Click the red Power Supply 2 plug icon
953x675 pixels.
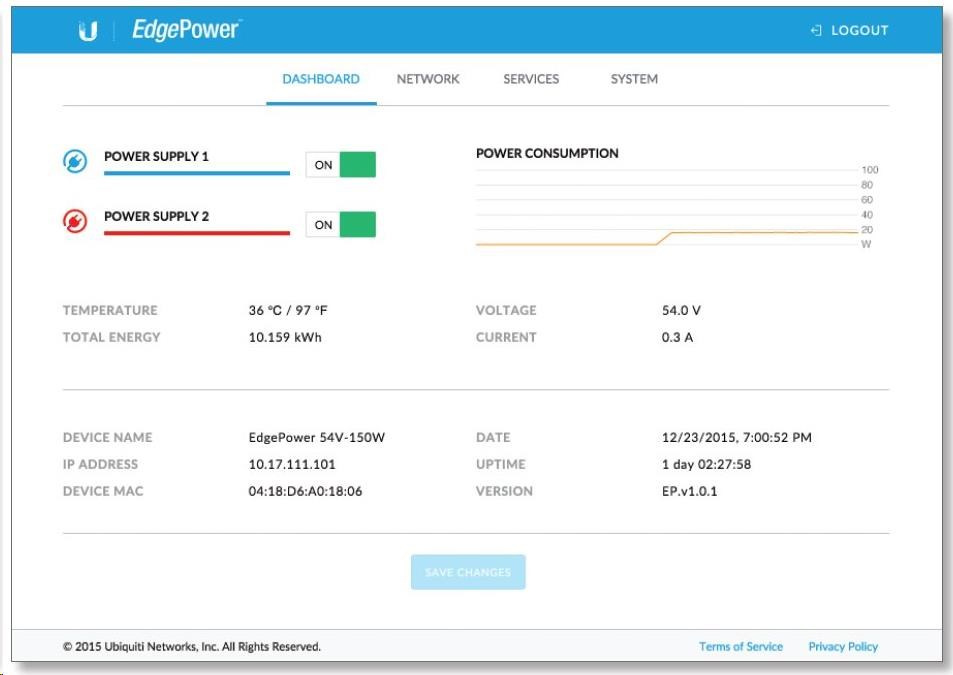tap(75, 223)
